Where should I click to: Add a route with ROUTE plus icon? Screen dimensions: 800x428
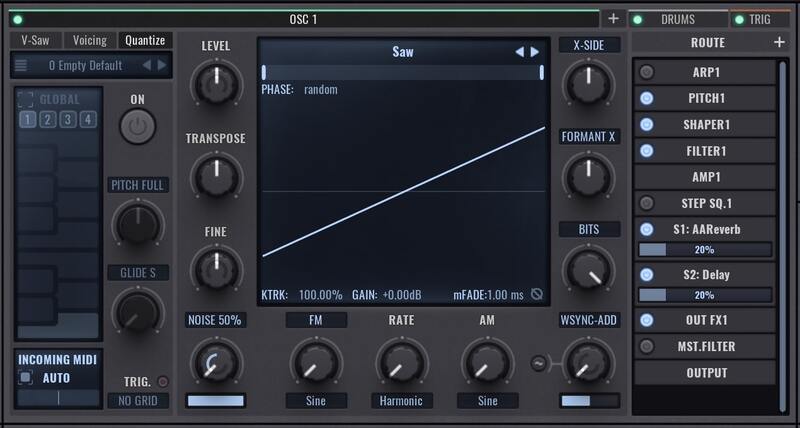coord(779,42)
